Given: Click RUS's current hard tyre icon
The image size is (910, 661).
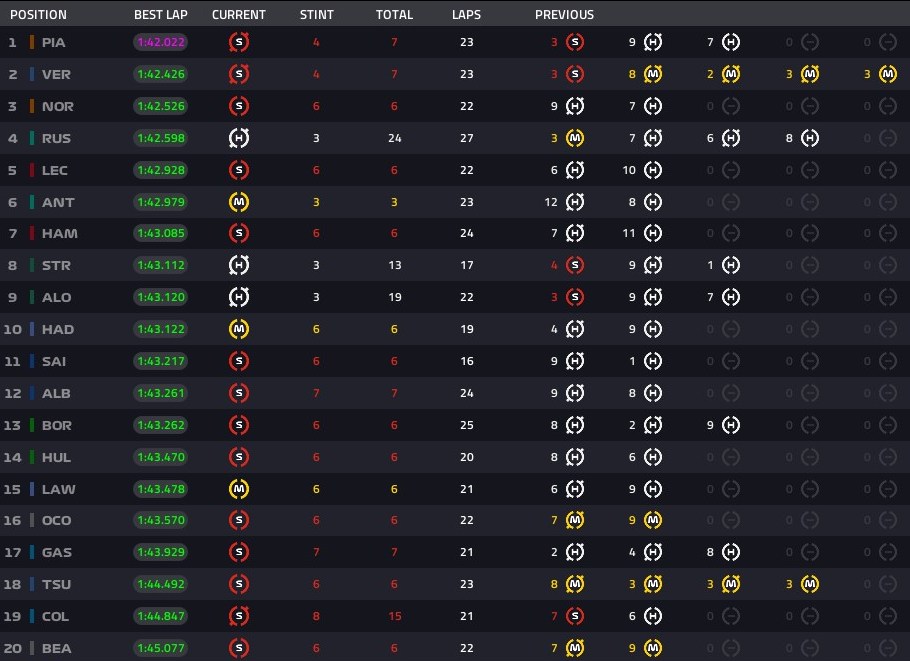Looking at the screenshot, I should (x=239, y=138).
